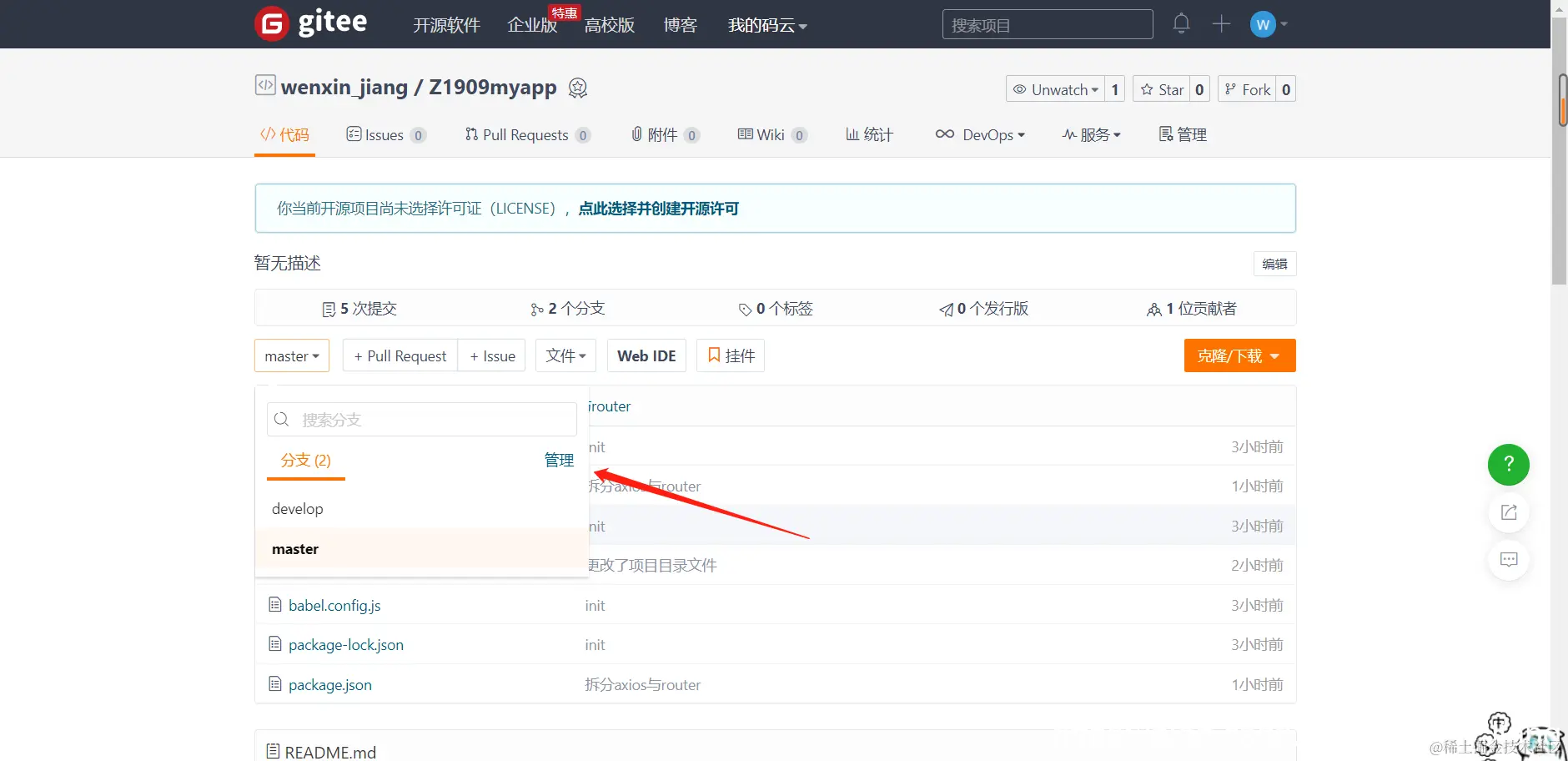1568x761 pixels.
Task: Click the package.json file icon
Action: click(x=275, y=684)
